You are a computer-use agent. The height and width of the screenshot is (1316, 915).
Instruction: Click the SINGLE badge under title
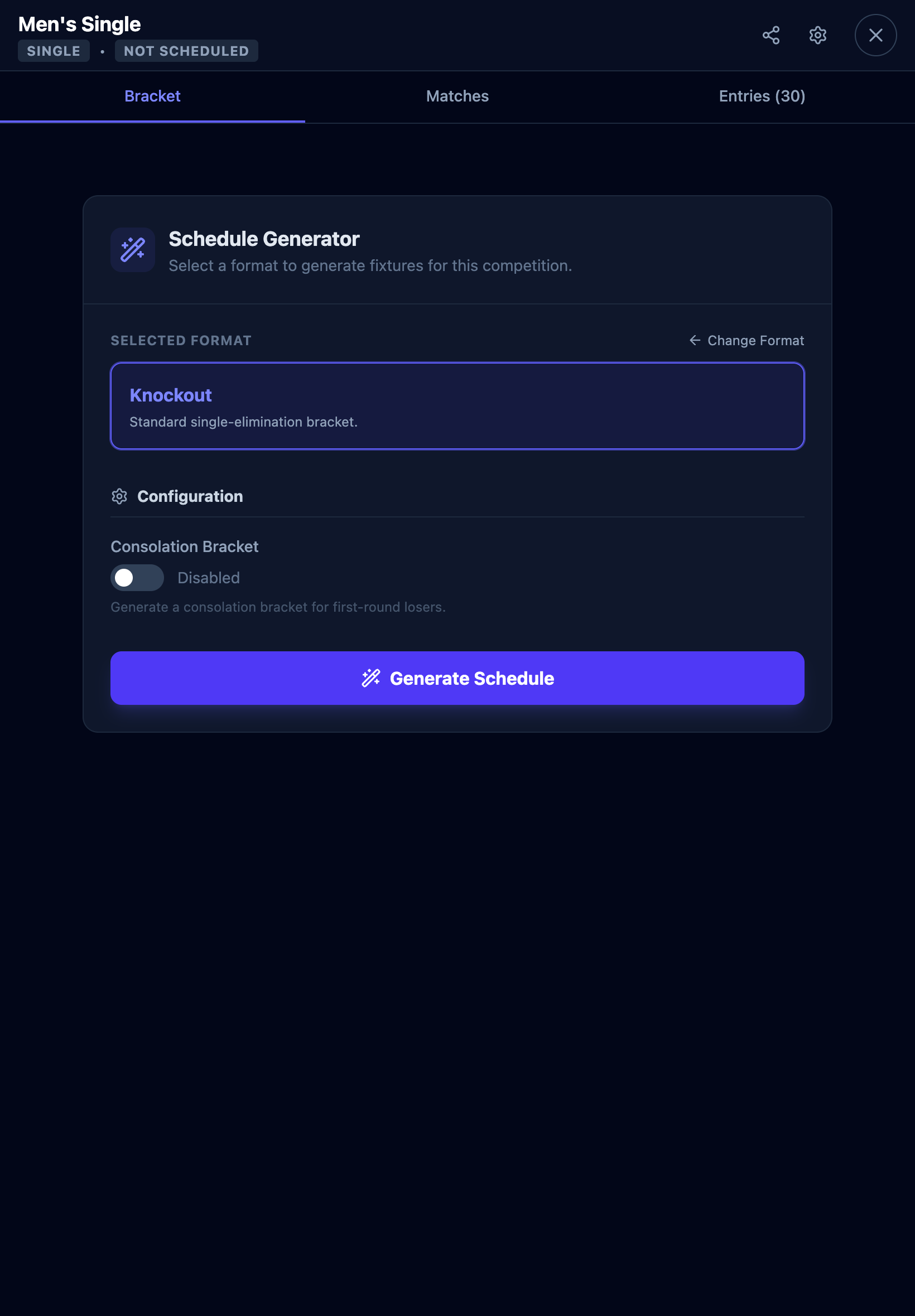[x=54, y=51]
